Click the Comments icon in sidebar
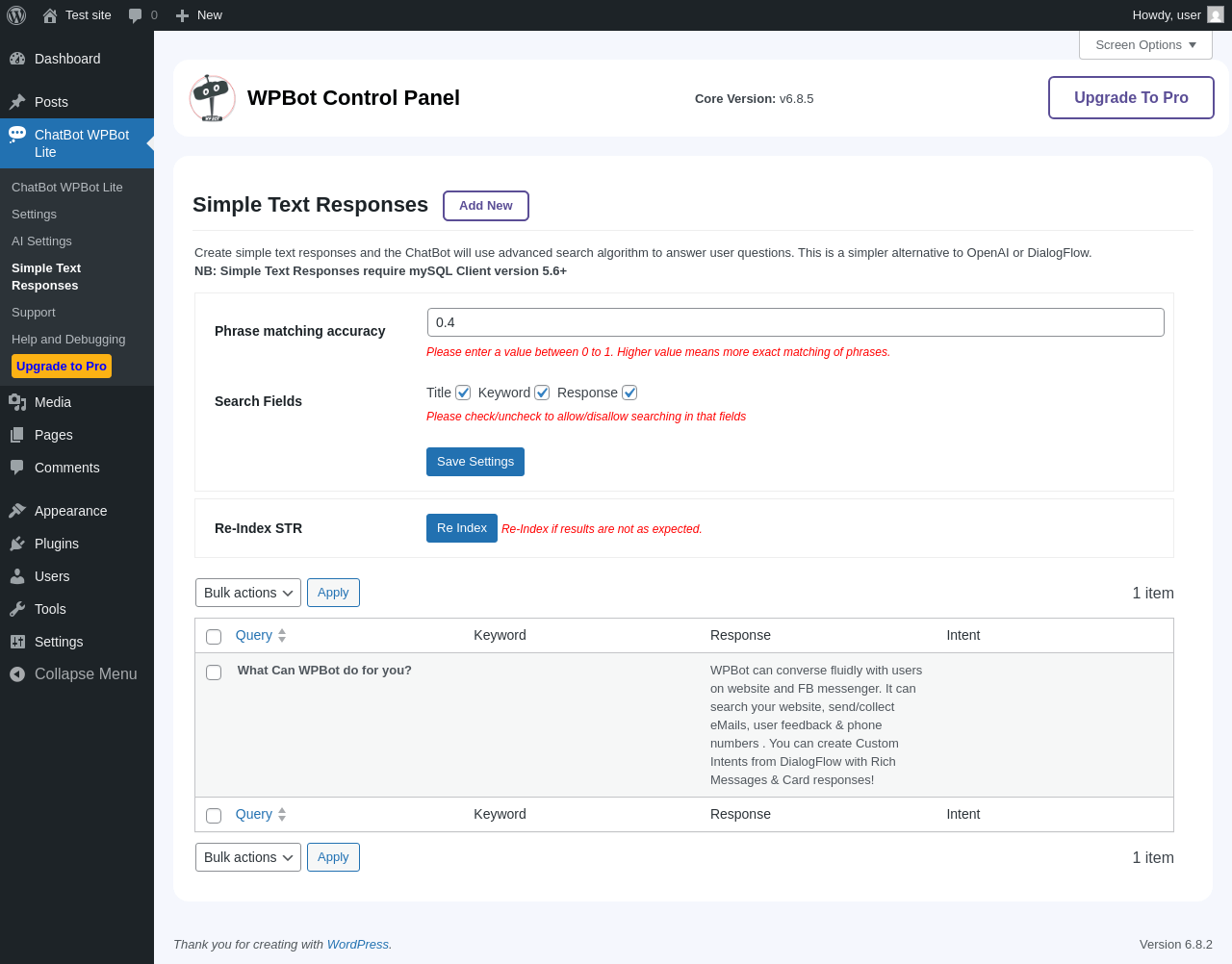 pyautogui.click(x=17, y=468)
